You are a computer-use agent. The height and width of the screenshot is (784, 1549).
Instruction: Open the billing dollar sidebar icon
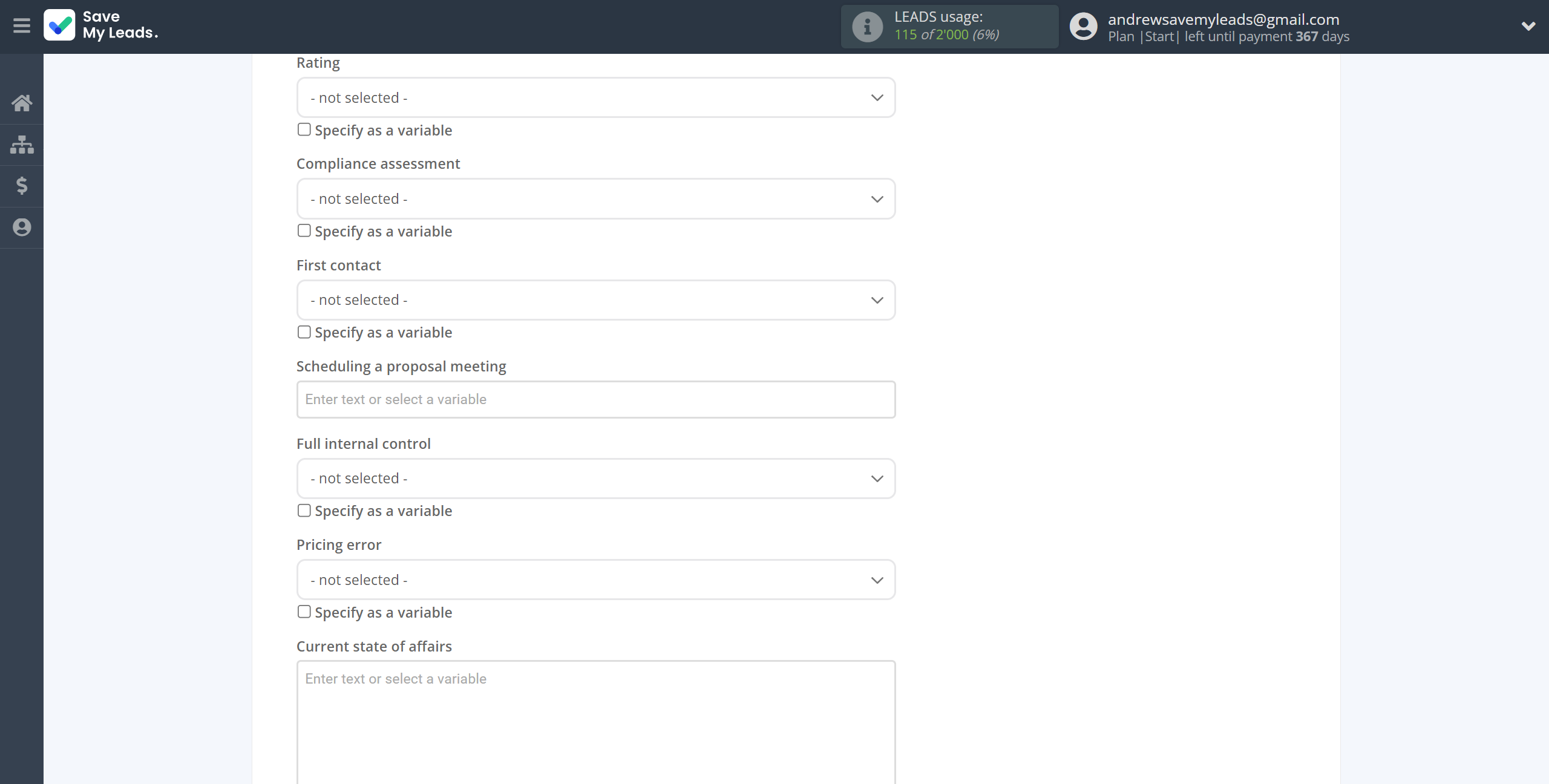coord(22,186)
